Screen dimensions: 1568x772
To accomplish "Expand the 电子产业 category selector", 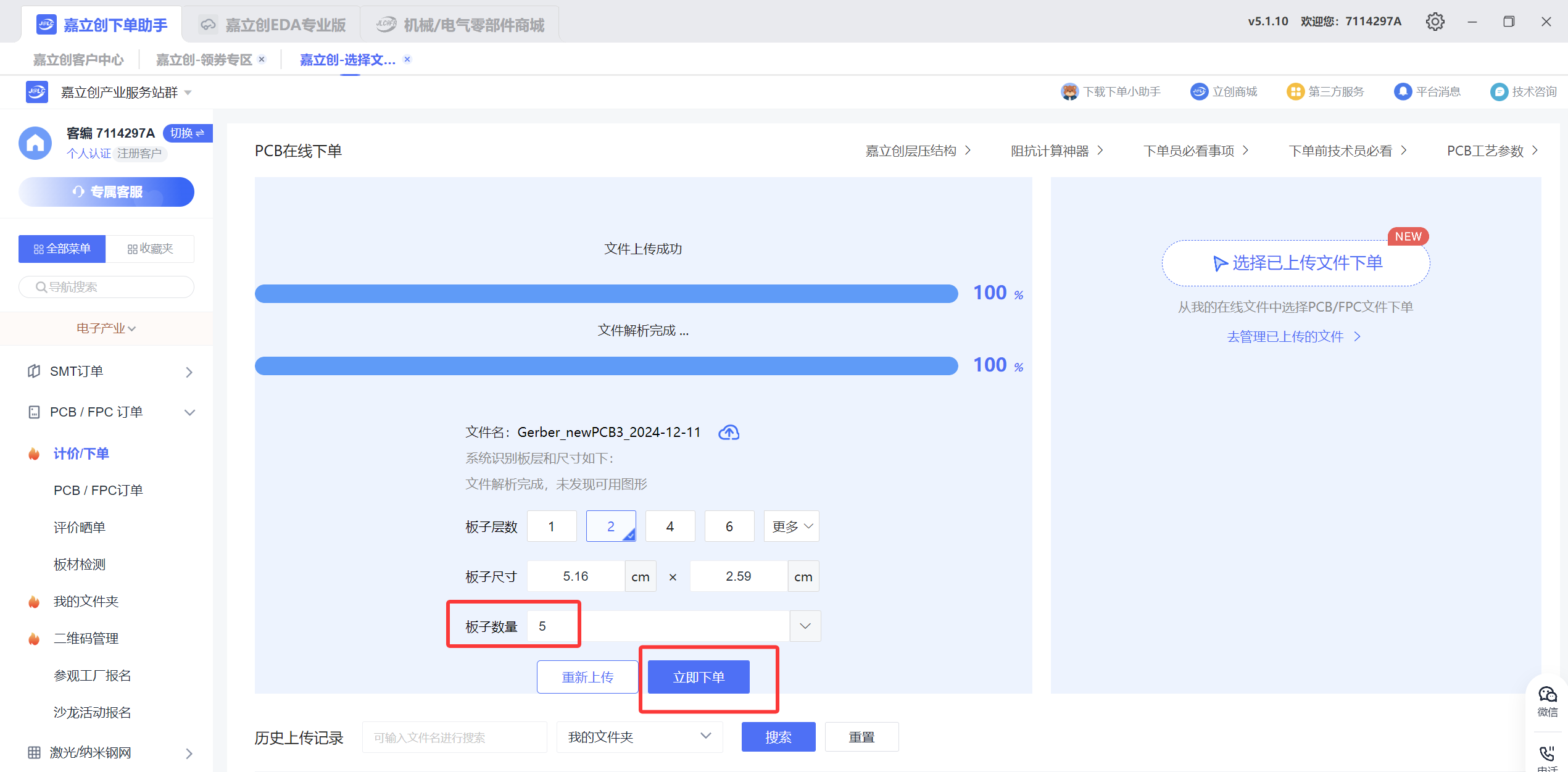I will [x=106, y=328].
